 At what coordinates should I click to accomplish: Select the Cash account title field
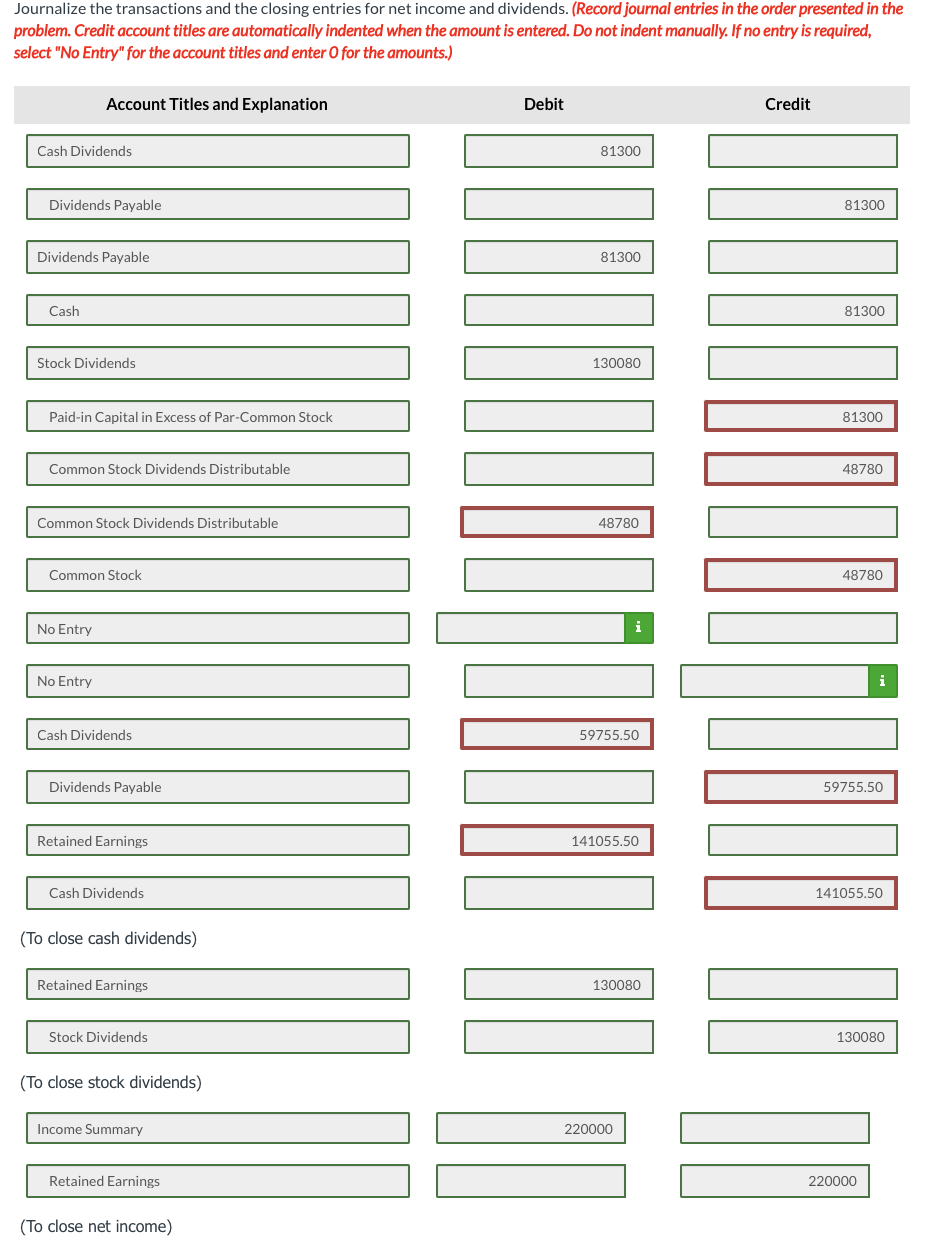(217, 310)
